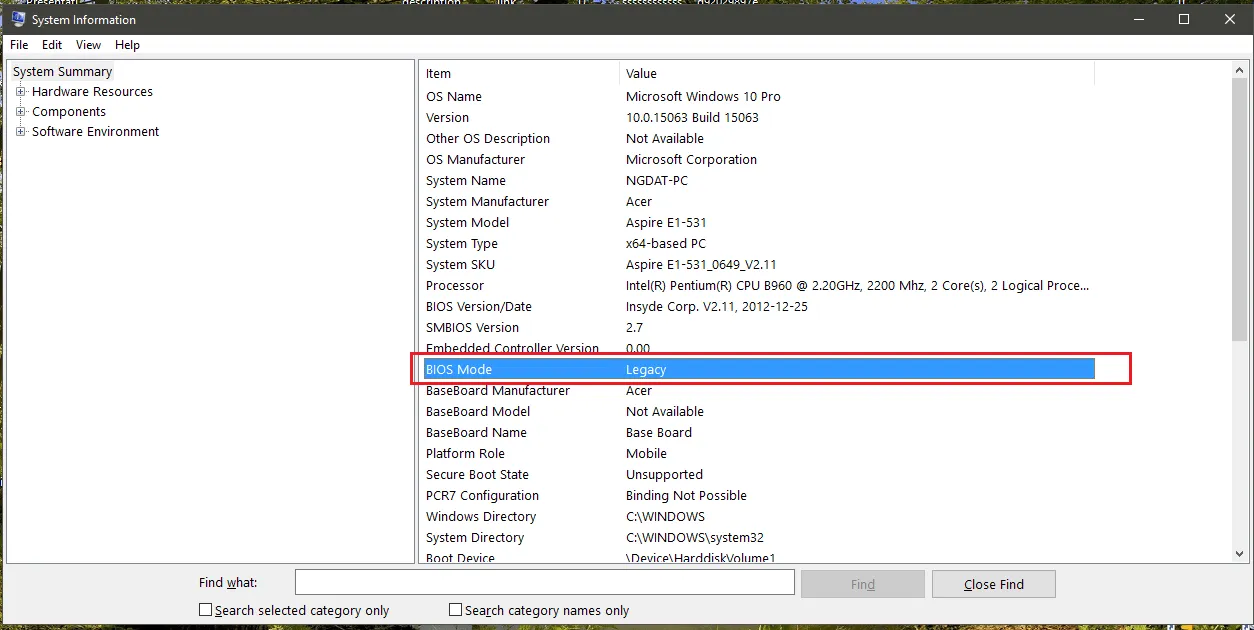Open the Edit menu

[x=51, y=44]
